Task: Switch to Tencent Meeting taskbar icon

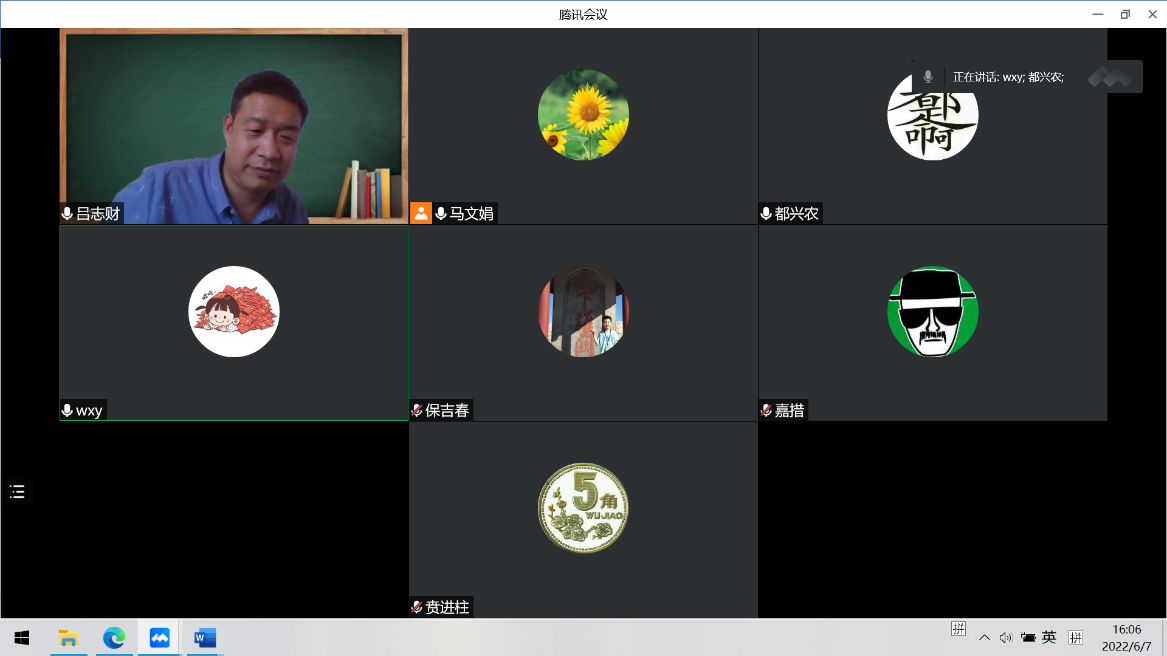Action: [159, 638]
